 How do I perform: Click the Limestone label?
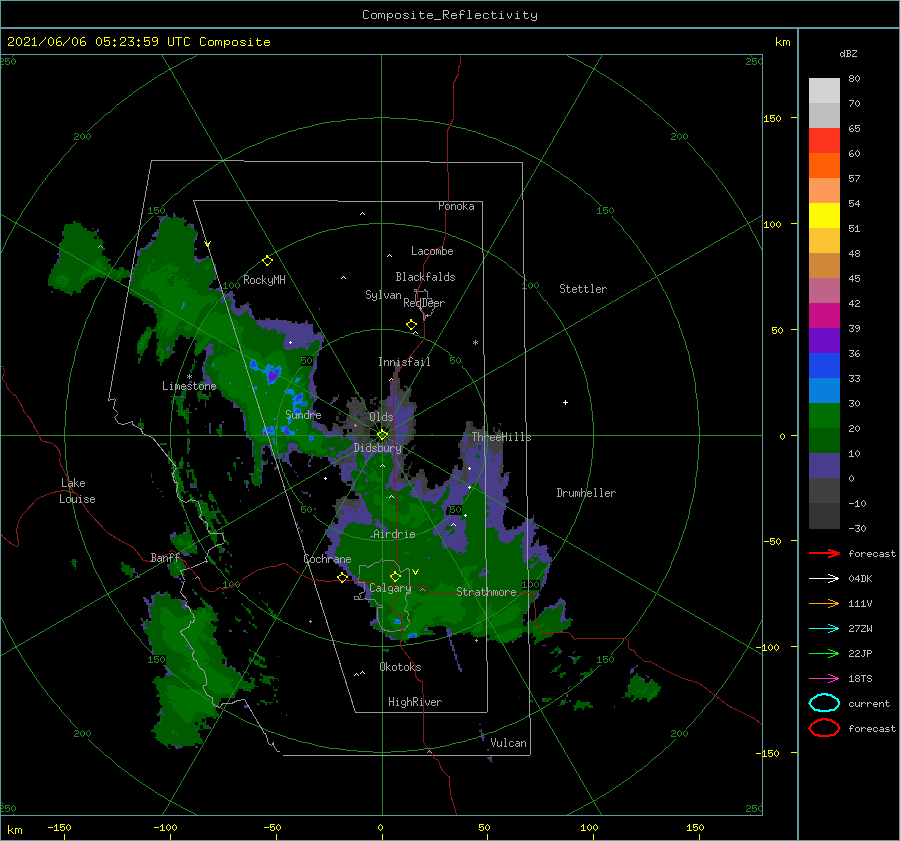point(189,386)
